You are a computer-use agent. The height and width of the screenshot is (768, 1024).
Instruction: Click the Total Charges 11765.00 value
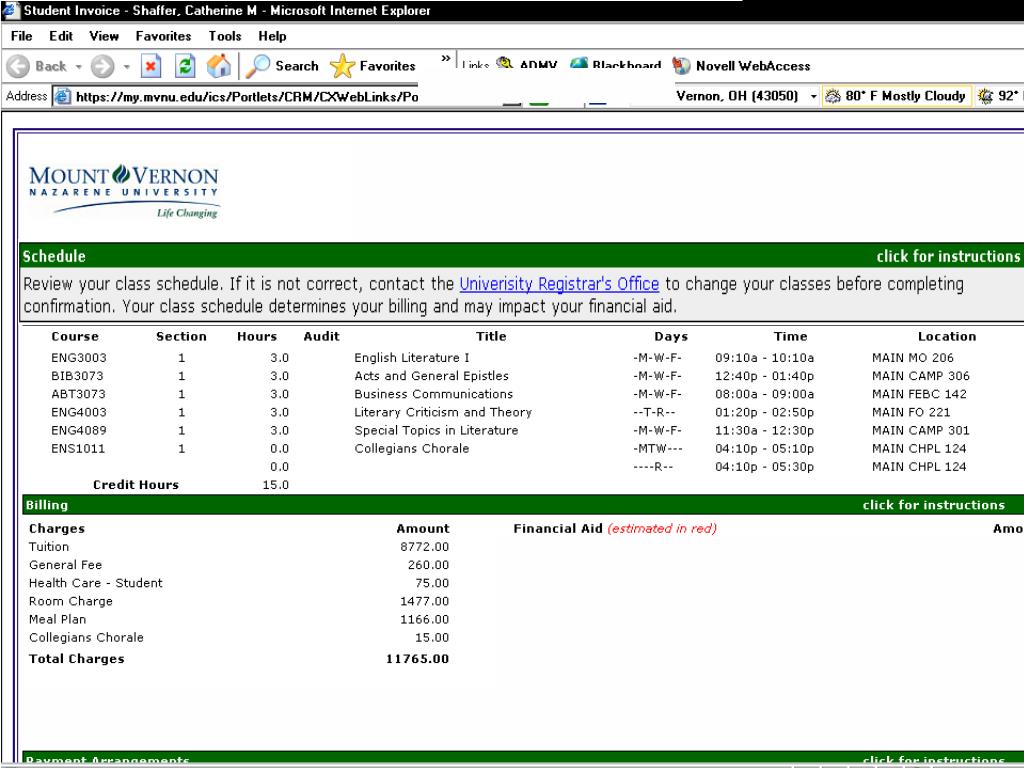[417, 659]
